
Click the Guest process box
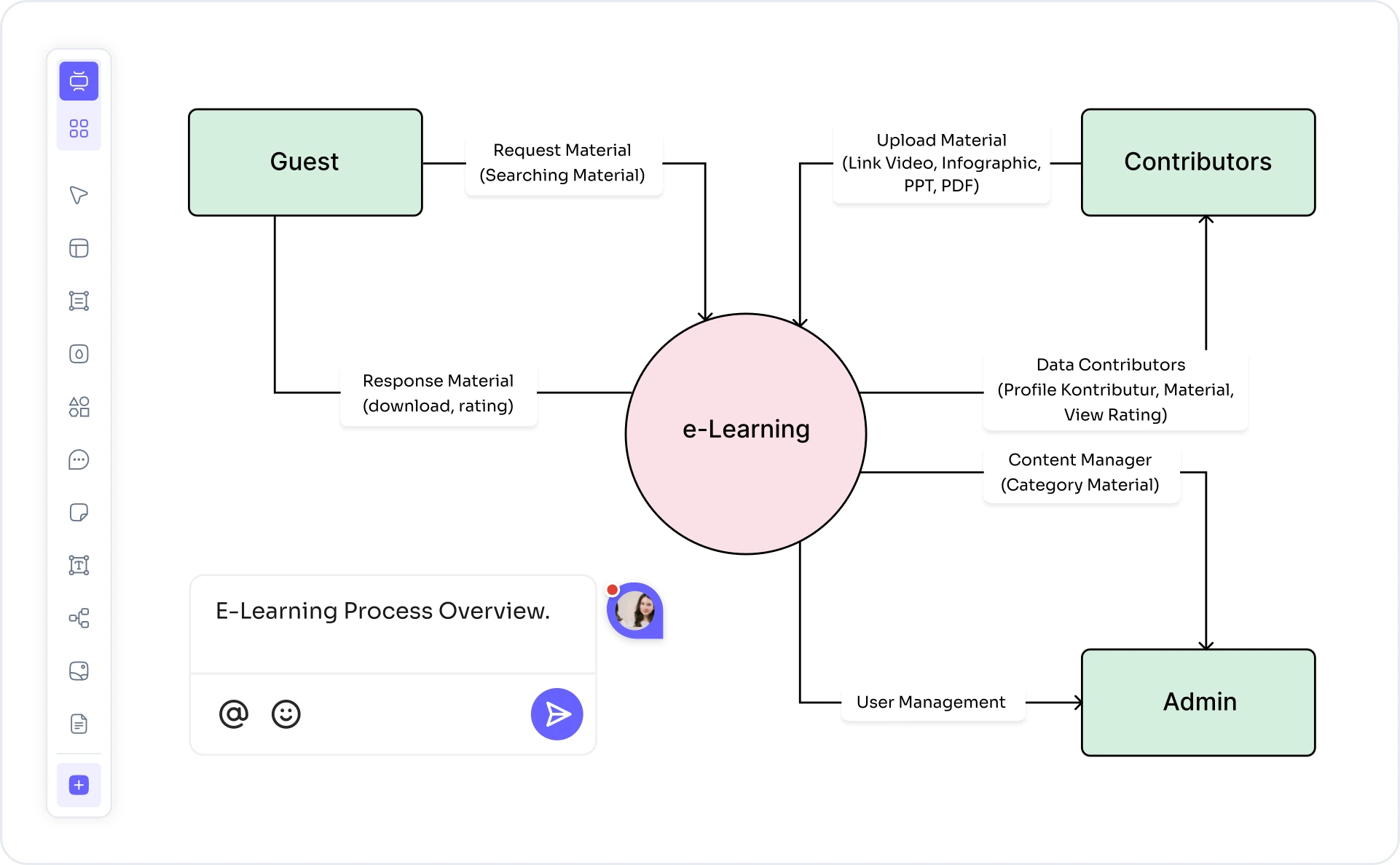[x=304, y=162]
